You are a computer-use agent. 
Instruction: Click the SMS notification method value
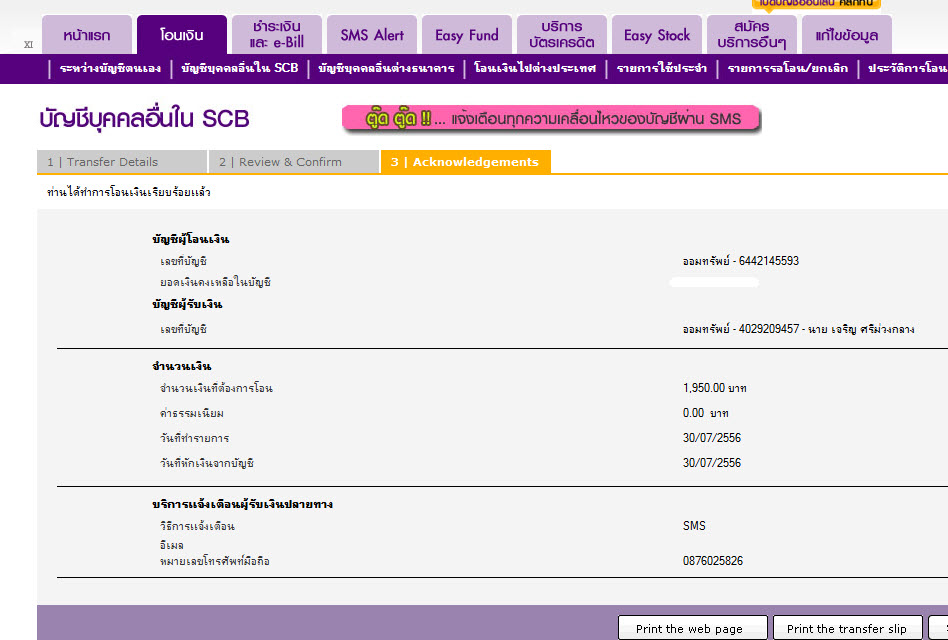[x=694, y=526]
